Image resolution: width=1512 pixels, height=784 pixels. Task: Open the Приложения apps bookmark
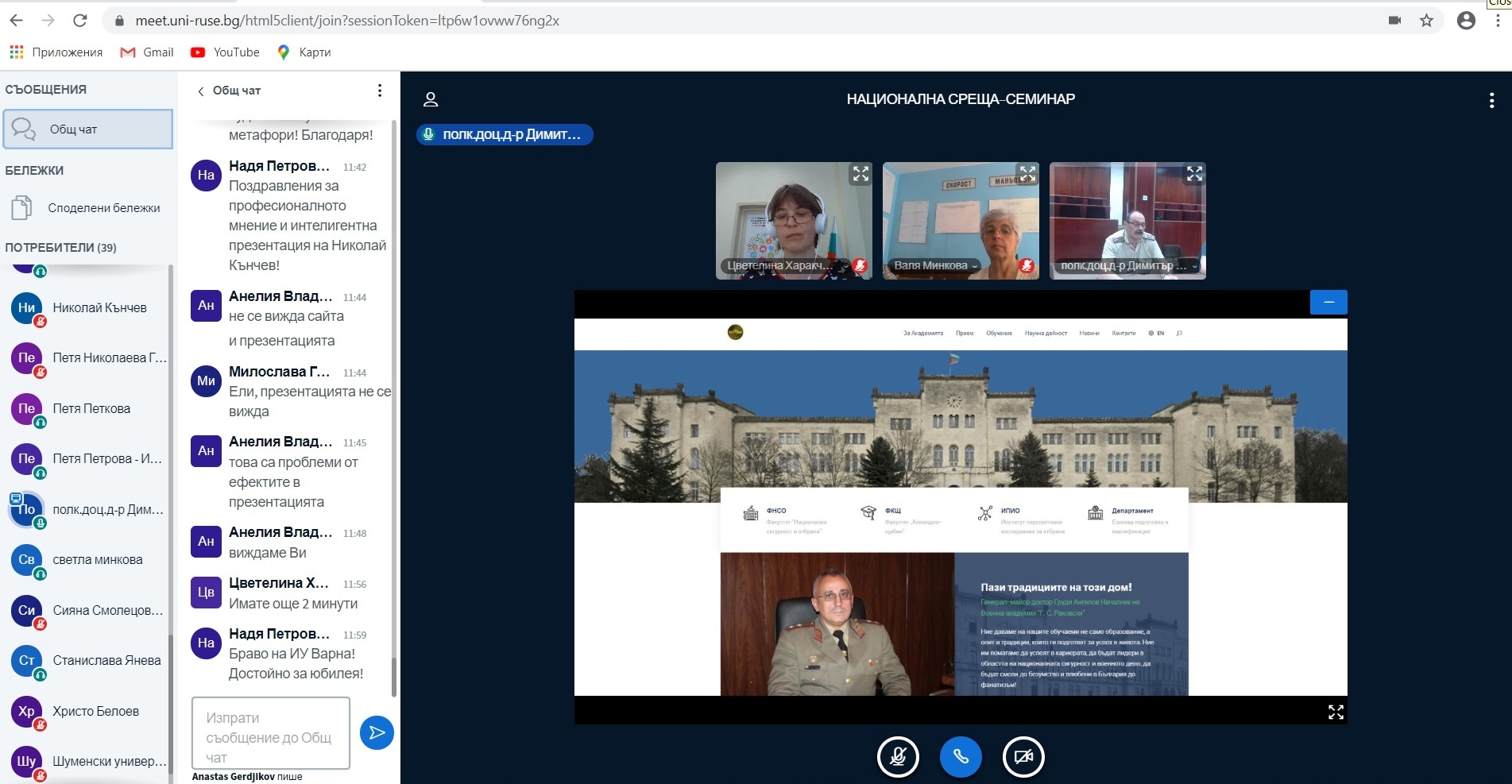tap(56, 52)
